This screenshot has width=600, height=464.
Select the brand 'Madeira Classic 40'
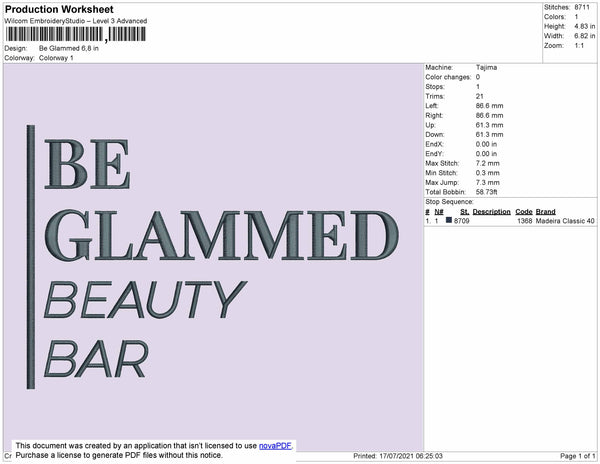coord(565,221)
